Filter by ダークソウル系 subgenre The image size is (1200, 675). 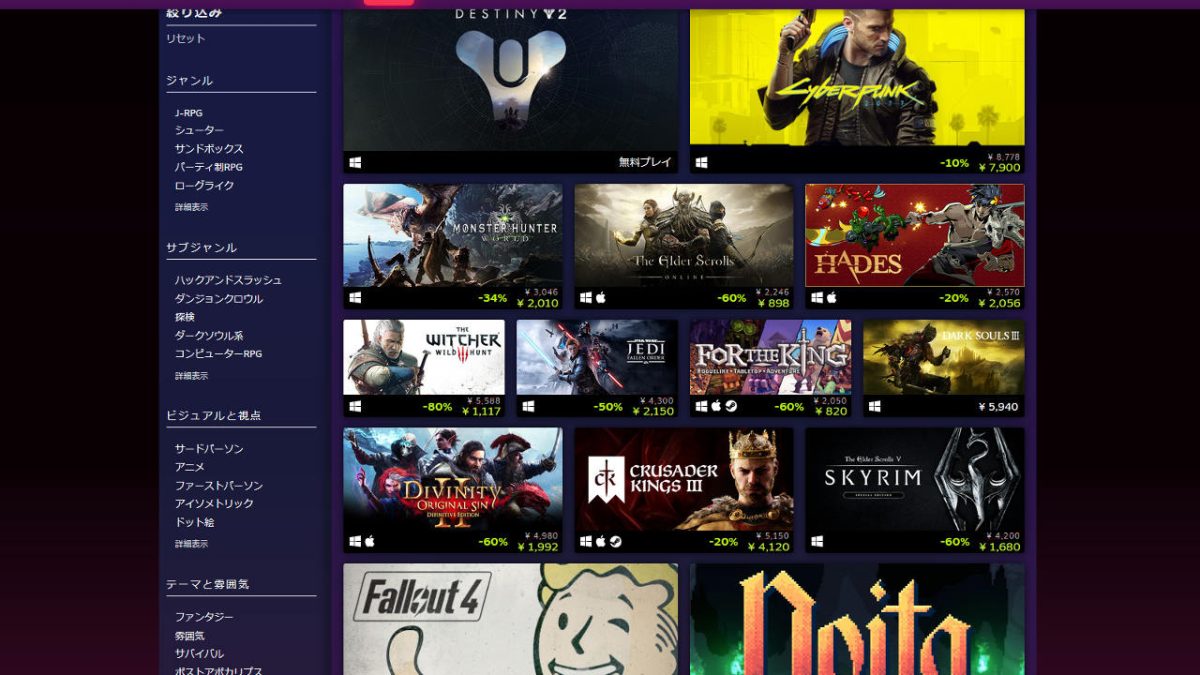pos(209,335)
